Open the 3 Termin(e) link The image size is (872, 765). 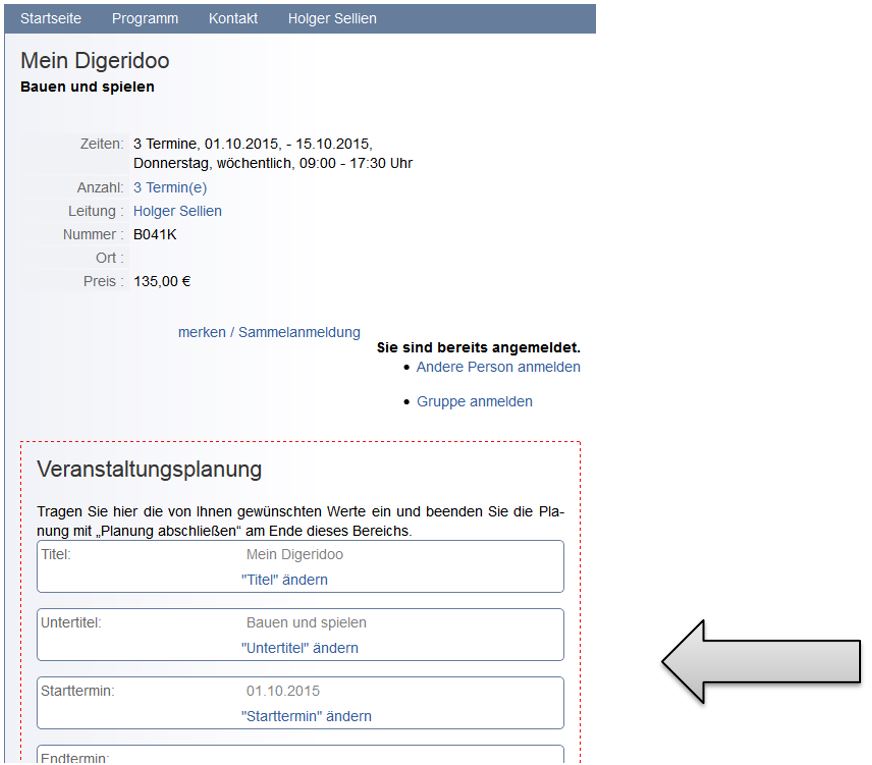pos(170,187)
